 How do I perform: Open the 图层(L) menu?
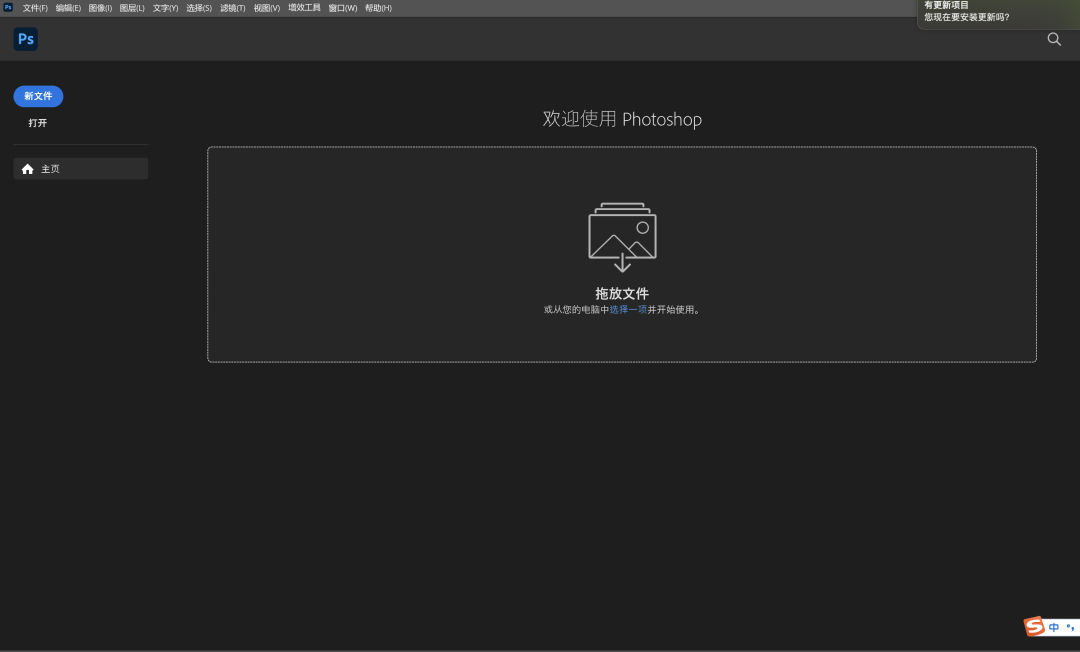coord(132,8)
